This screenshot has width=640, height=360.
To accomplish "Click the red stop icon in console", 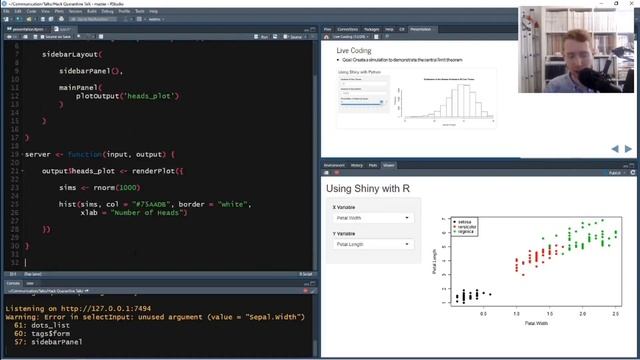I will point(305,291).
